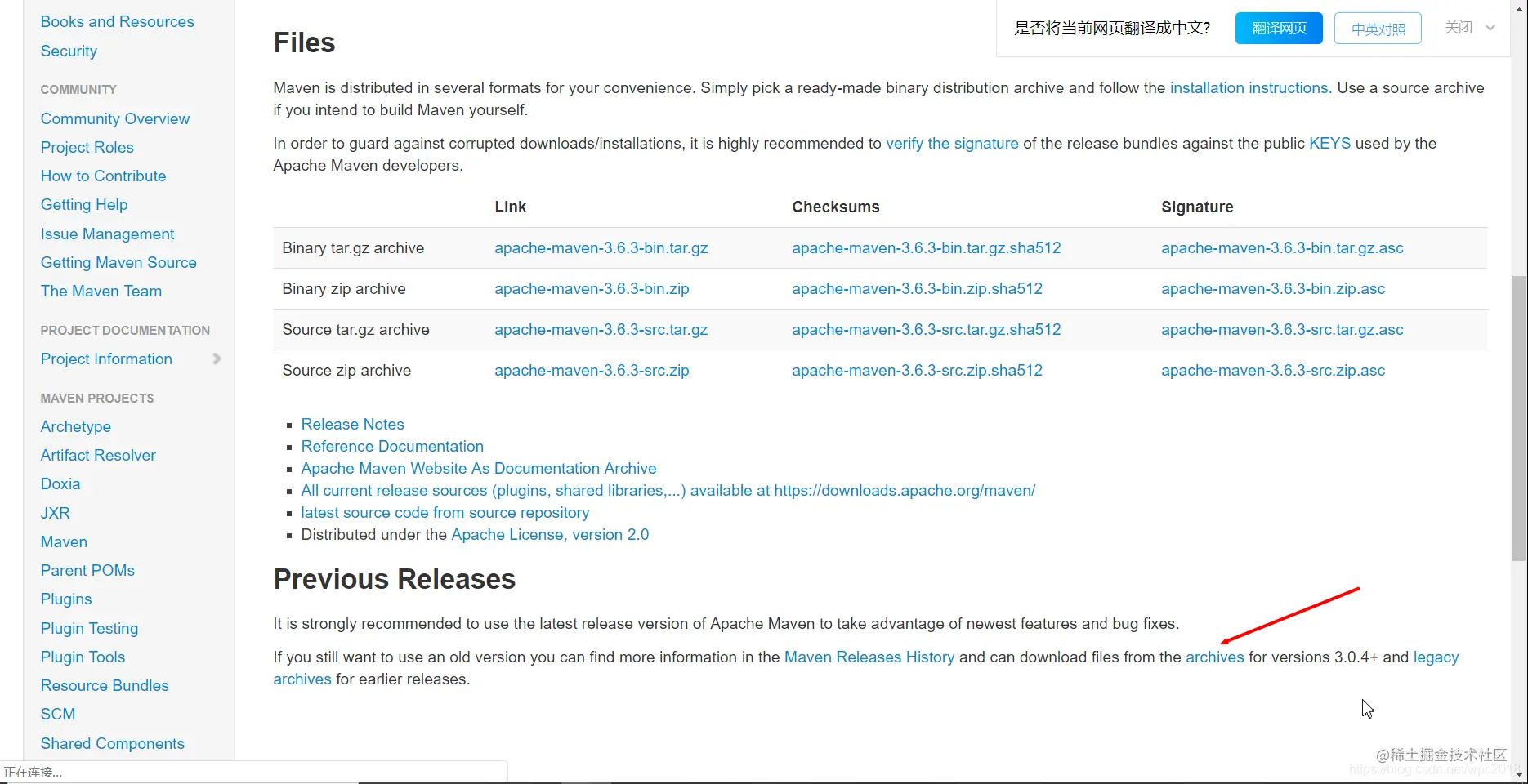Open apache-maven-3.6.3-src.zip.sha512 checksum
The image size is (1528, 784).
[x=918, y=370]
